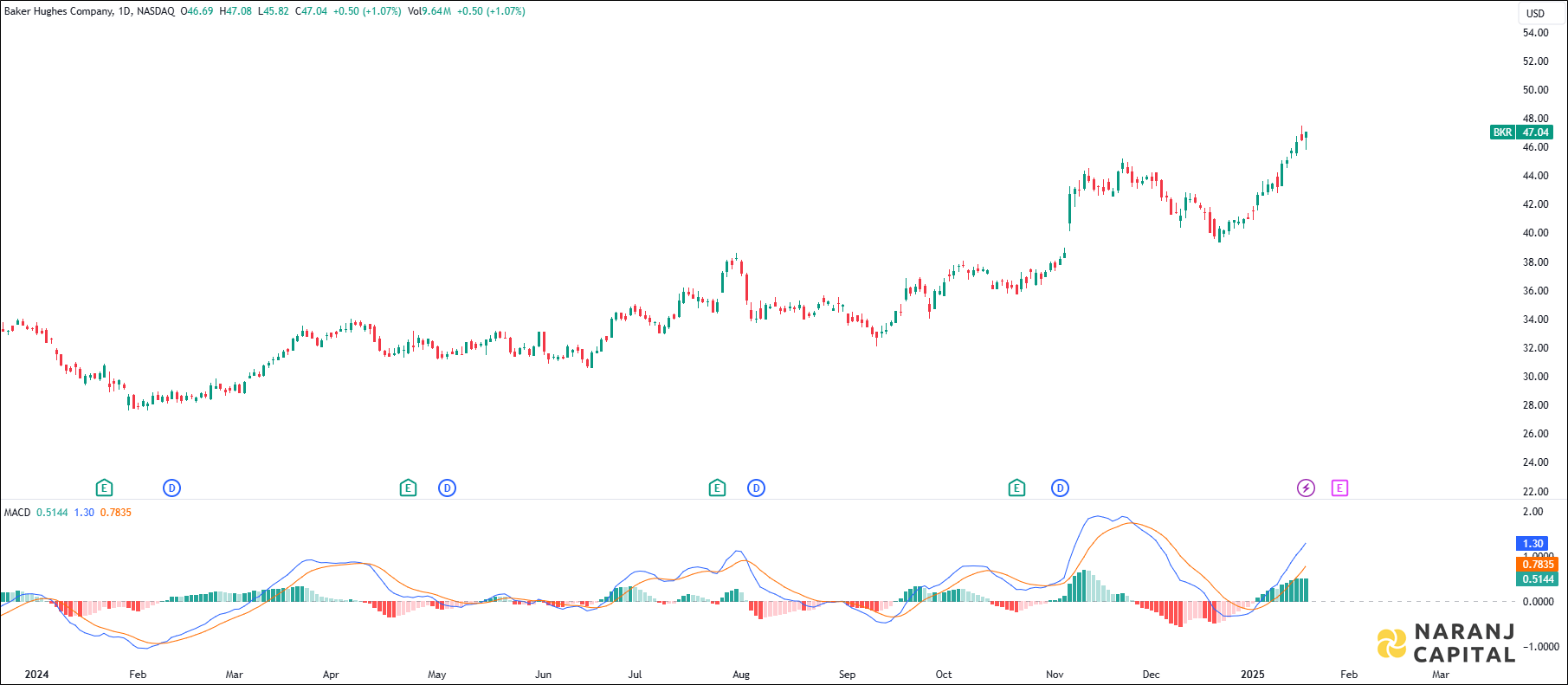The width and height of the screenshot is (1568, 685).
Task: Click the 54.00 price axis label
Action: point(1536,33)
